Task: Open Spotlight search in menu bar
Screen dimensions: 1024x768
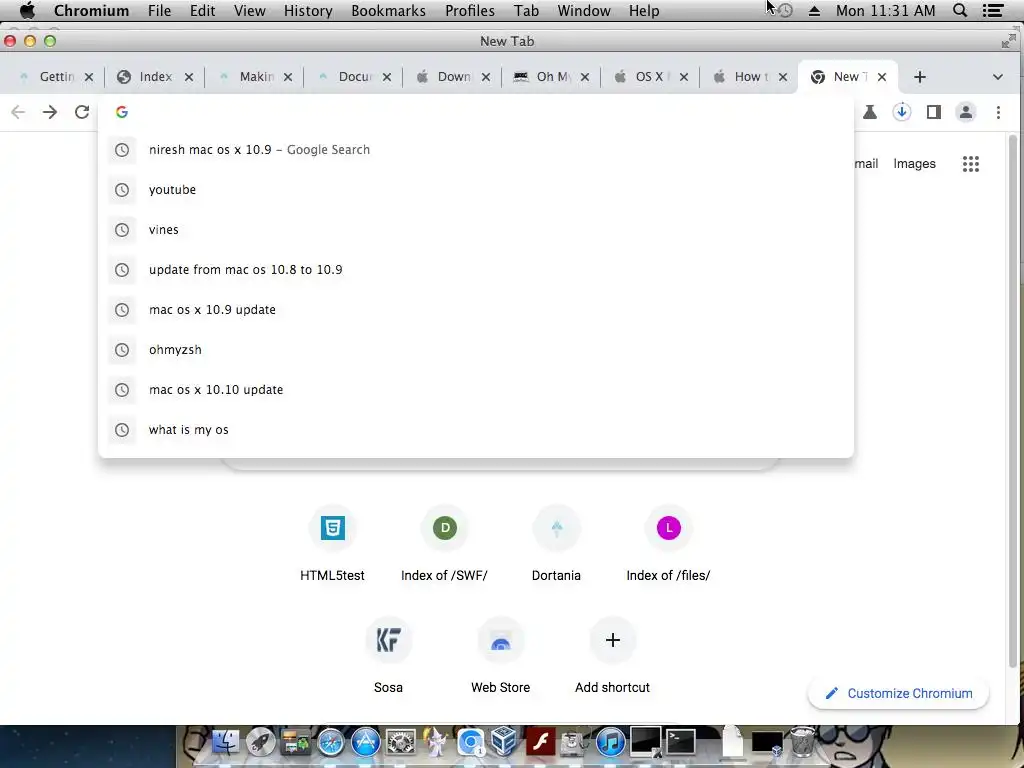Action: (960, 10)
